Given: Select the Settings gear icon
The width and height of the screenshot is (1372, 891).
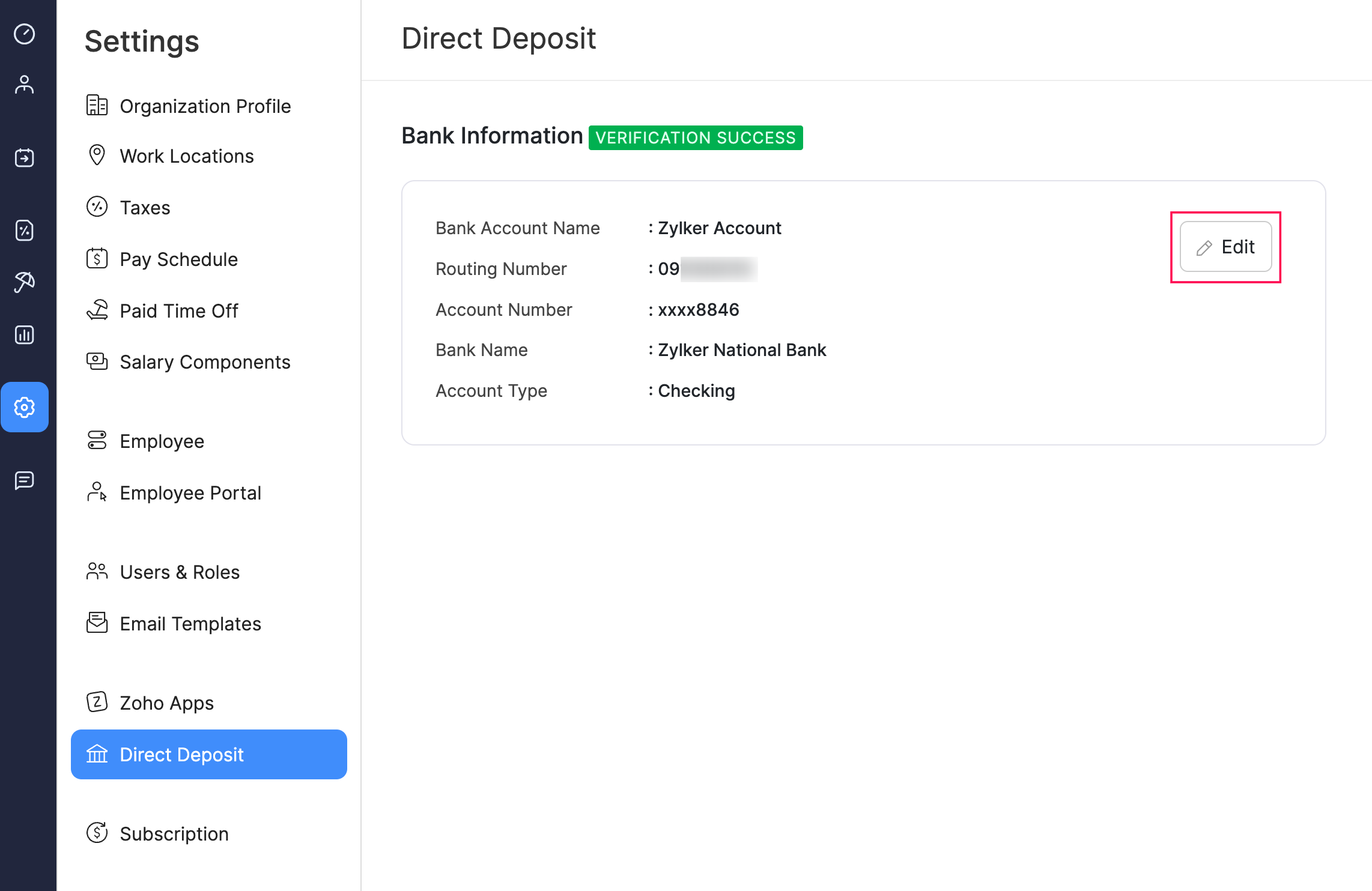Looking at the screenshot, I should point(25,407).
